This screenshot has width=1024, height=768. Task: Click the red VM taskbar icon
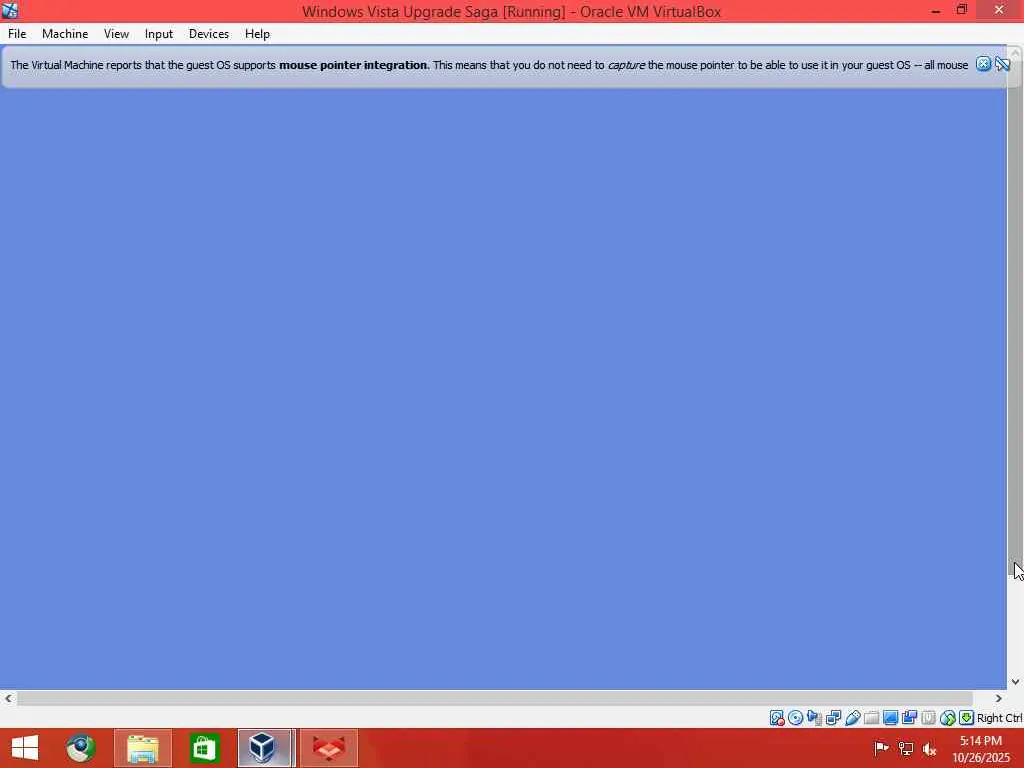click(x=328, y=748)
